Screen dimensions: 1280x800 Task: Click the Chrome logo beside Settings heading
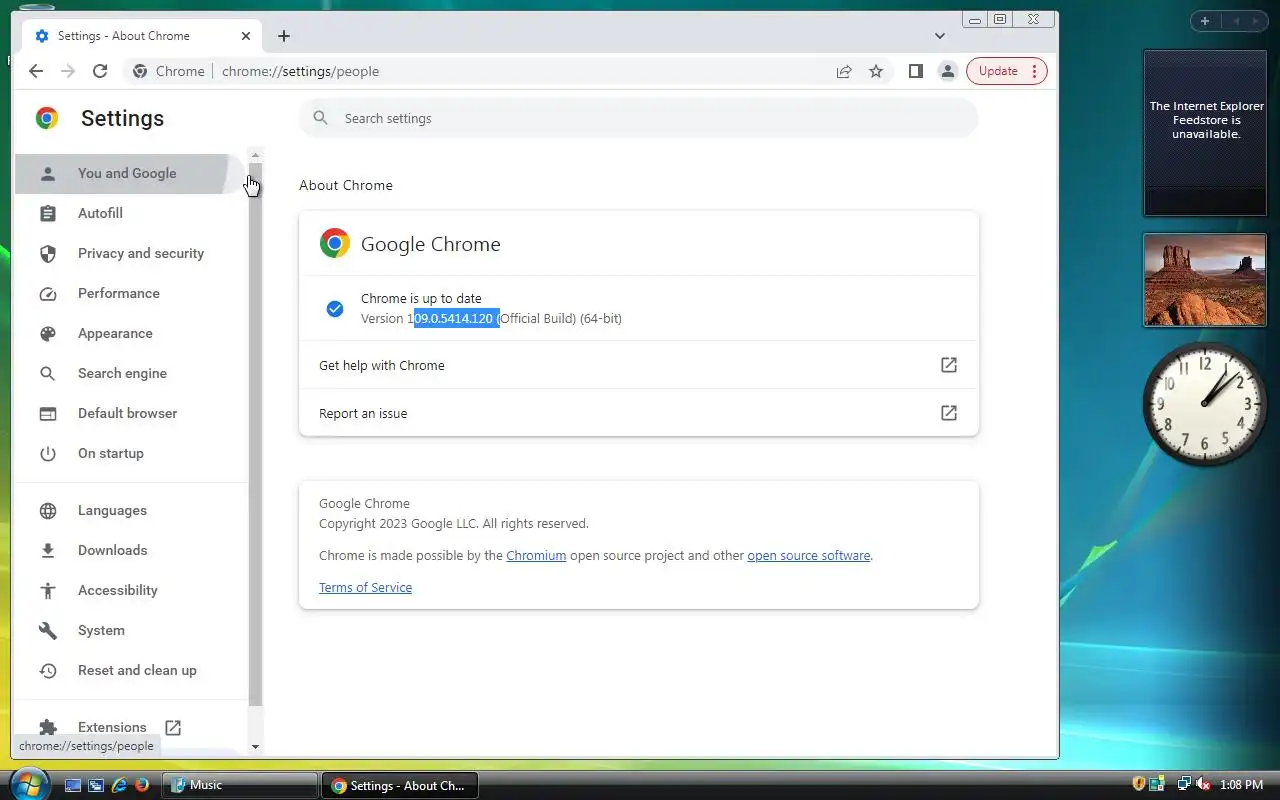[x=47, y=118]
